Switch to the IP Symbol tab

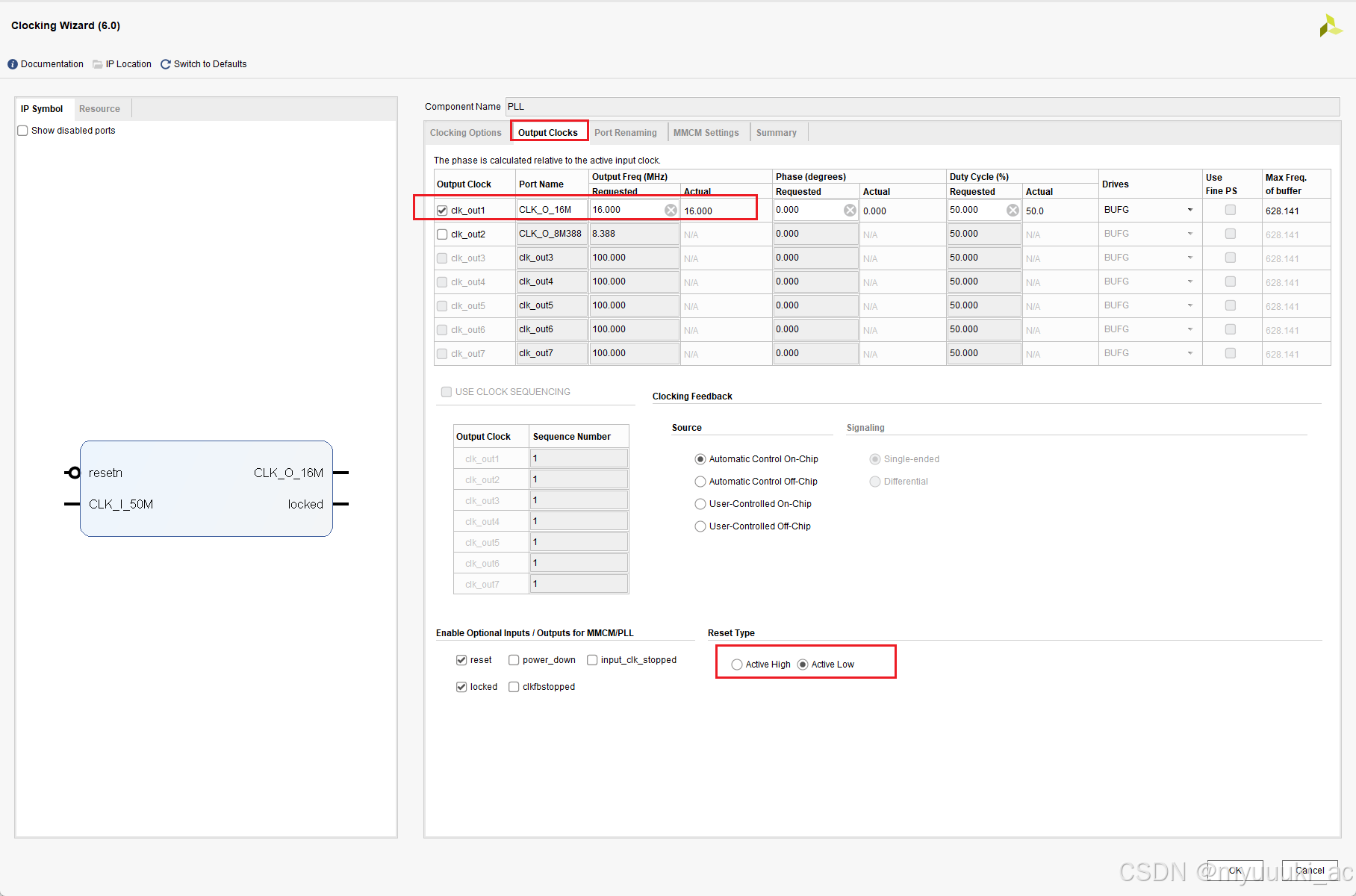(x=42, y=109)
